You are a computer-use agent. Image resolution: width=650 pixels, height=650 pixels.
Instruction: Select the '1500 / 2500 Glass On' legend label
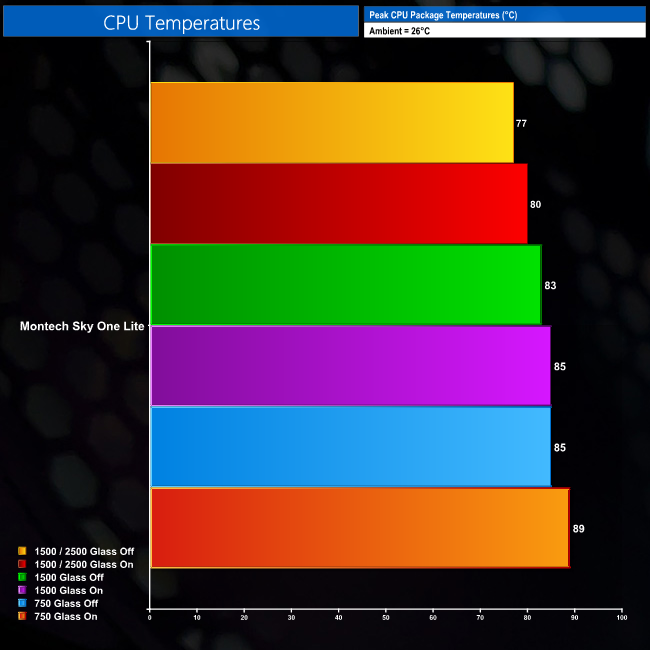tap(84, 564)
